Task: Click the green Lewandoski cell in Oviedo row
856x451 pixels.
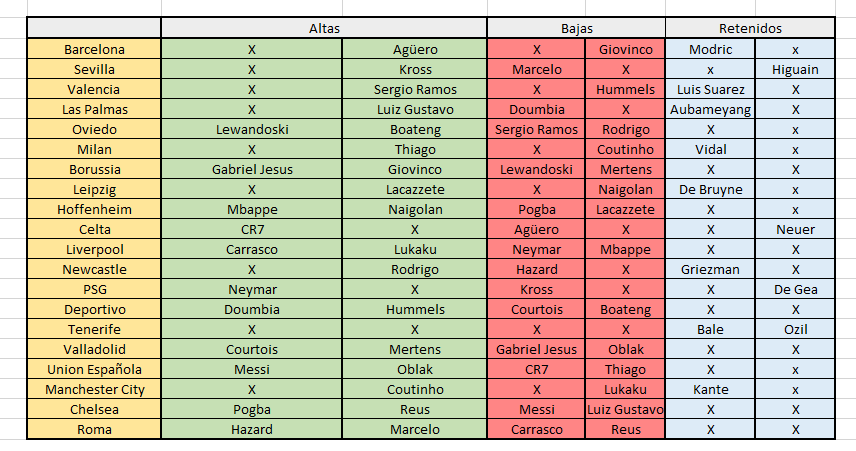Action: coord(252,129)
